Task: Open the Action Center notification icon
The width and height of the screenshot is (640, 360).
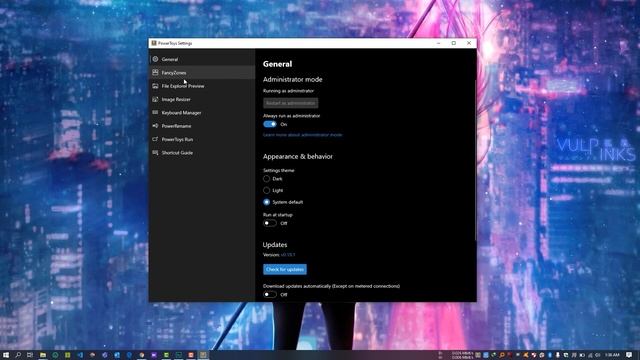Action: [629, 355]
